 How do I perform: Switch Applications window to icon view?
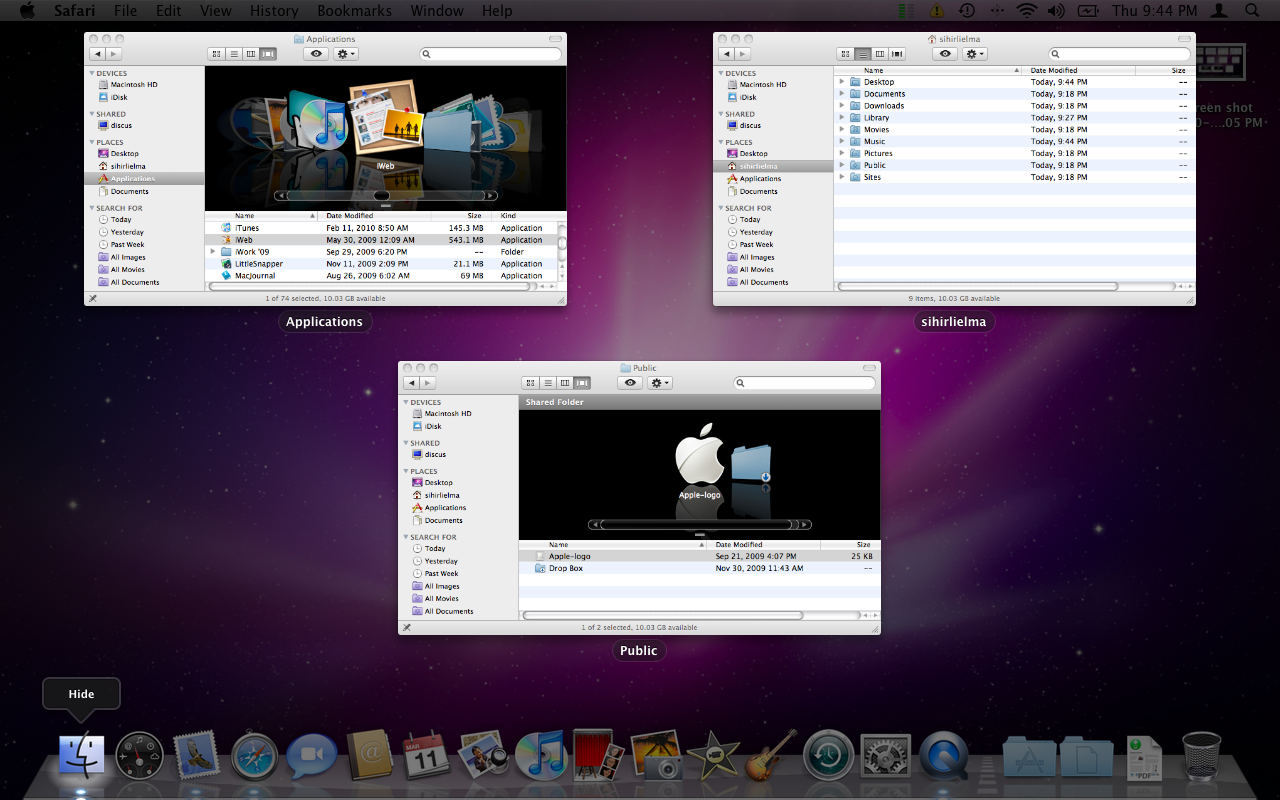tap(216, 54)
